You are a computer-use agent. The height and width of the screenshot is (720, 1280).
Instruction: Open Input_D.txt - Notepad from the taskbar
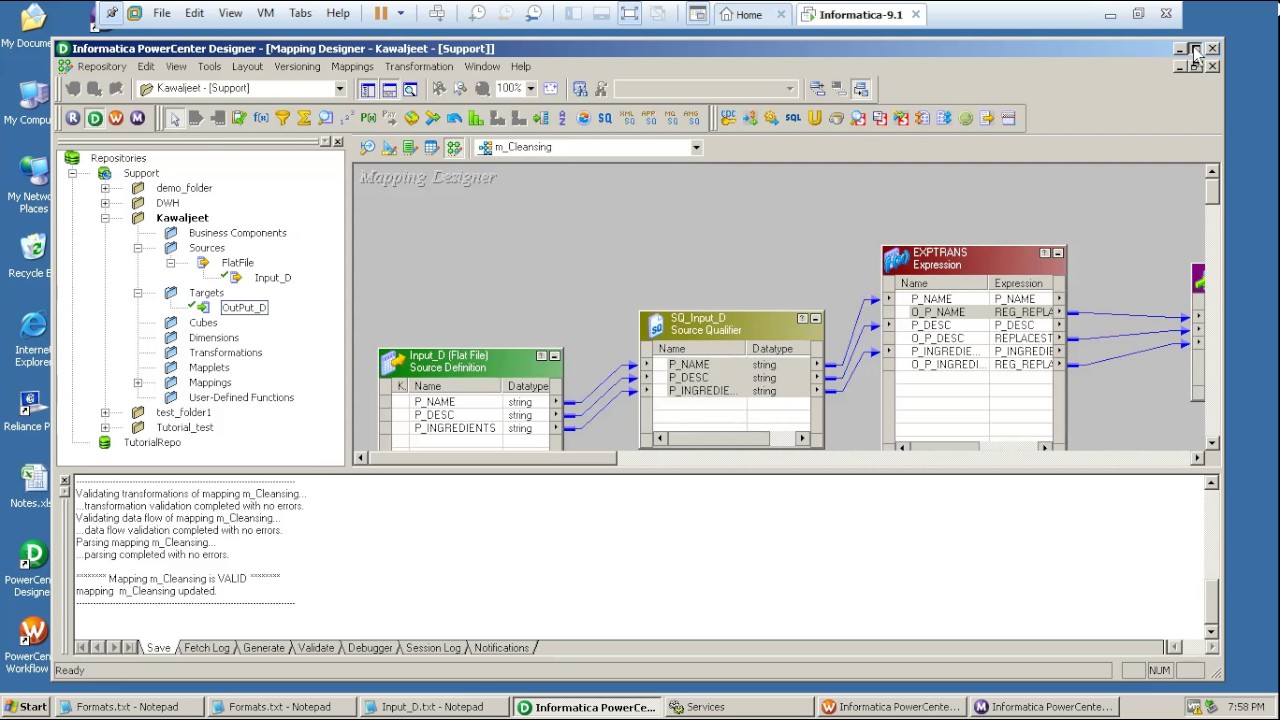(x=432, y=707)
